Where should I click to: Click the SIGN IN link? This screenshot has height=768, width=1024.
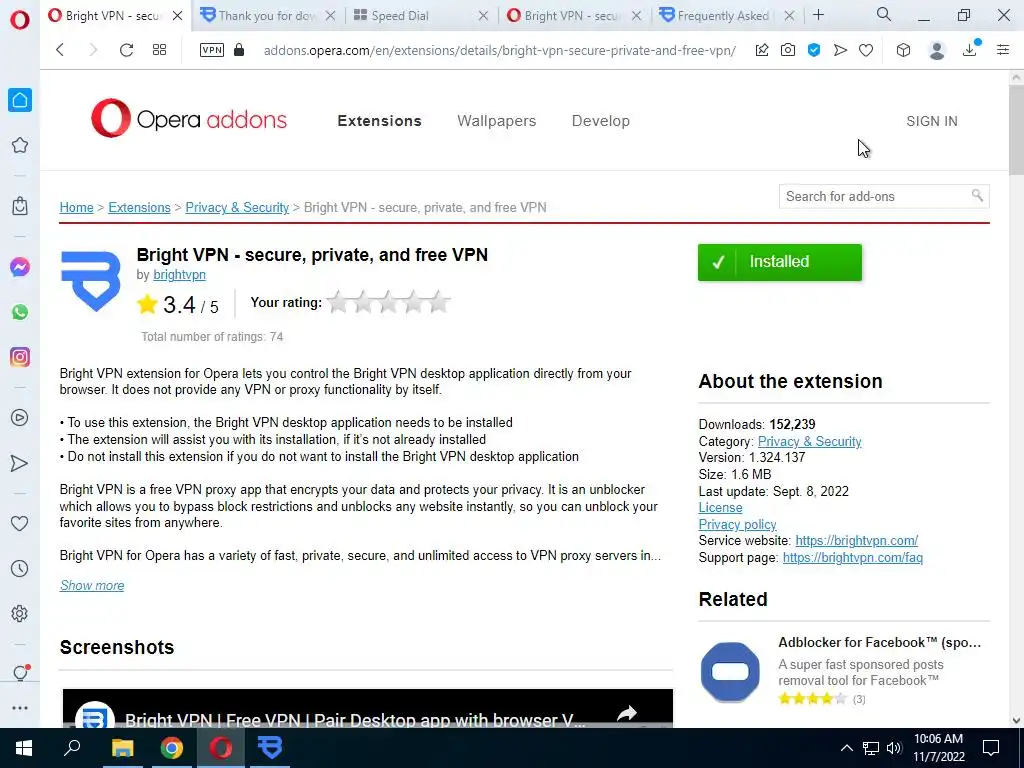tap(932, 121)
